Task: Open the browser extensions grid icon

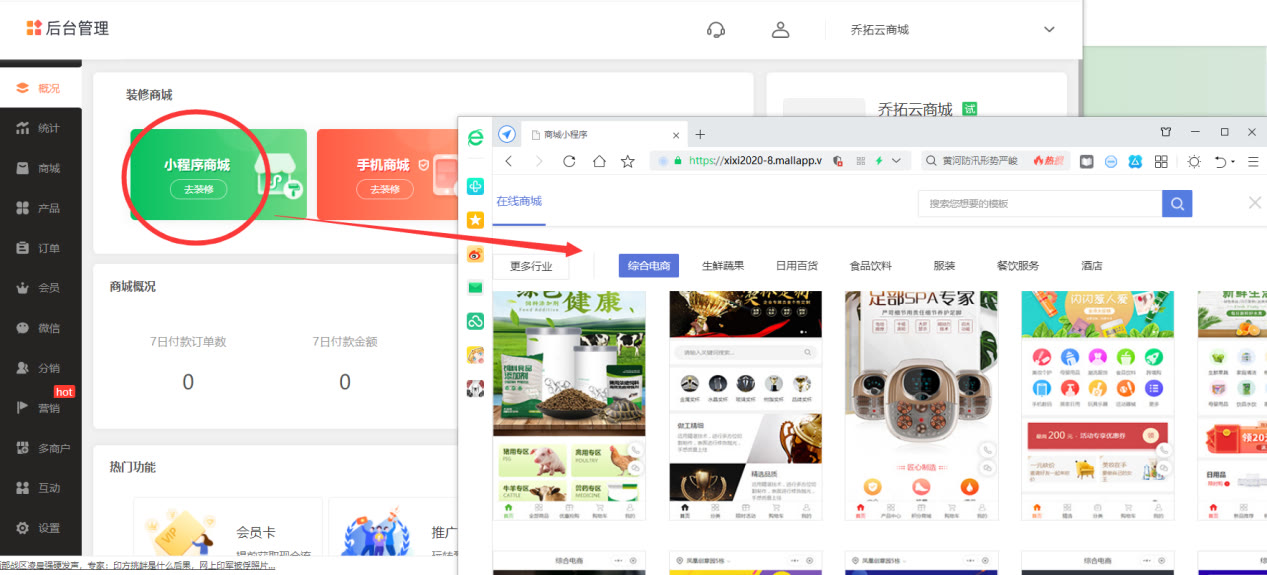Action: click(1161, 161)
